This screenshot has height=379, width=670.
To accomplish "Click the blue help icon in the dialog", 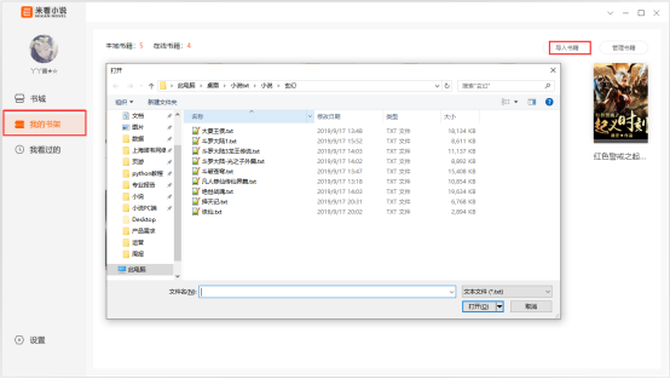I will [x=549, y=102].
